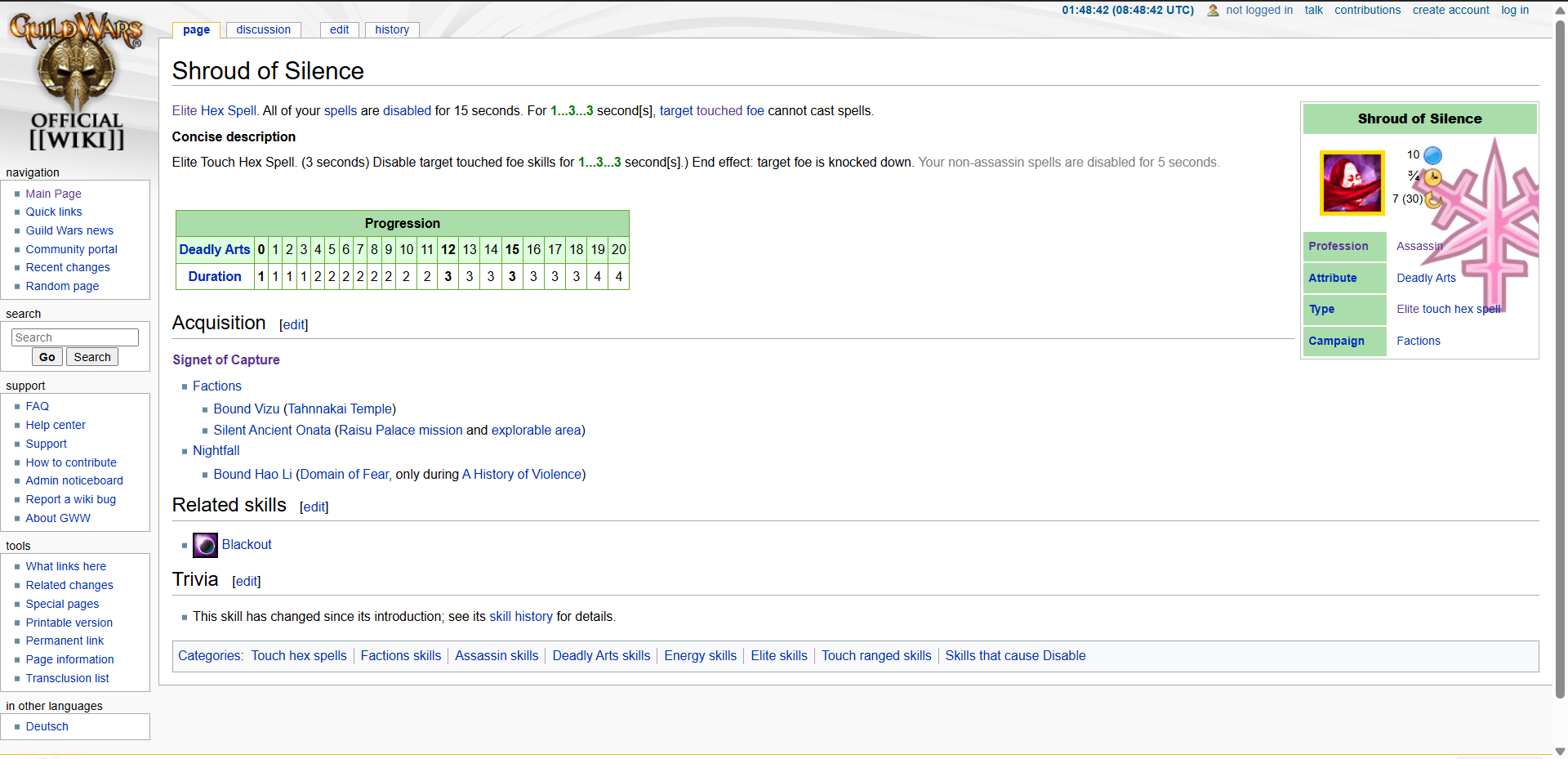The image size is (1568, 759).
Task: Click the user icon beside not logged in
Action: point(1213,11)
